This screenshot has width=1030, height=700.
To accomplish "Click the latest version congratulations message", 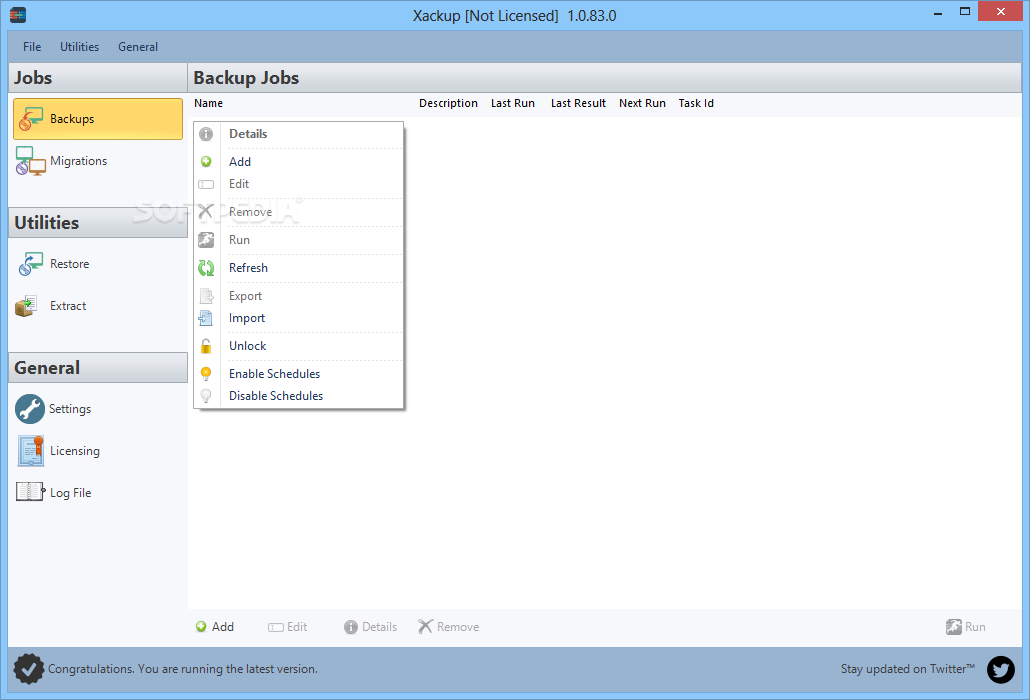I will [x=183, y=669].
